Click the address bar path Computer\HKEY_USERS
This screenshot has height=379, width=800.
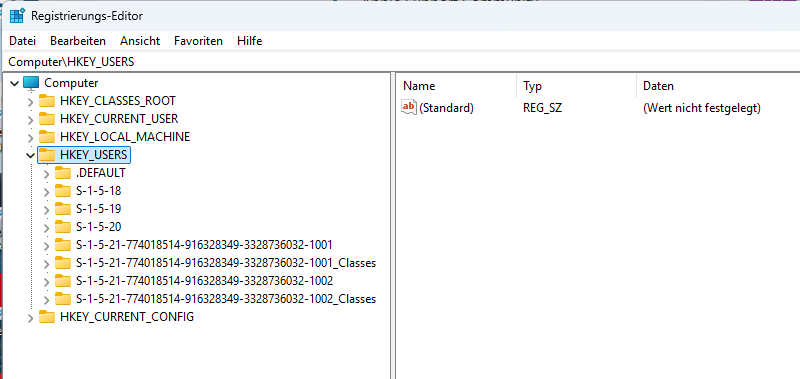click(71, 62)
